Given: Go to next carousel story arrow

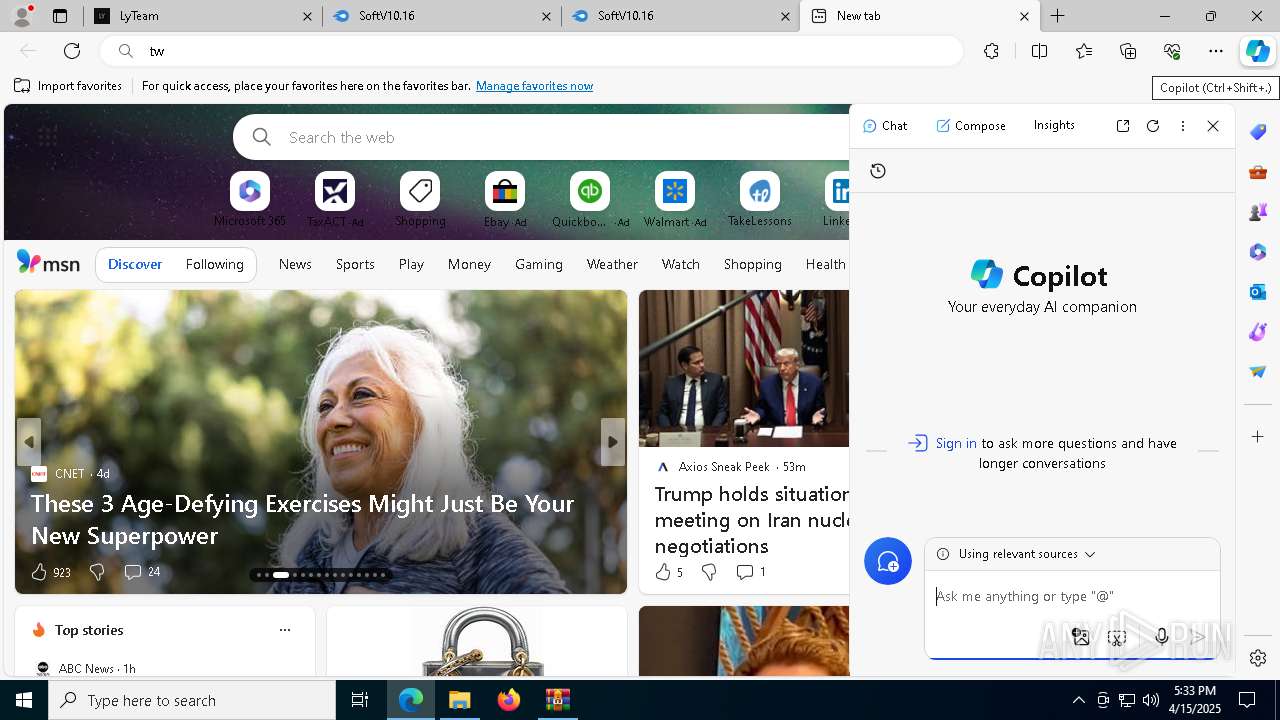Looking at the screenshot, I should click(x=612, y=441).
